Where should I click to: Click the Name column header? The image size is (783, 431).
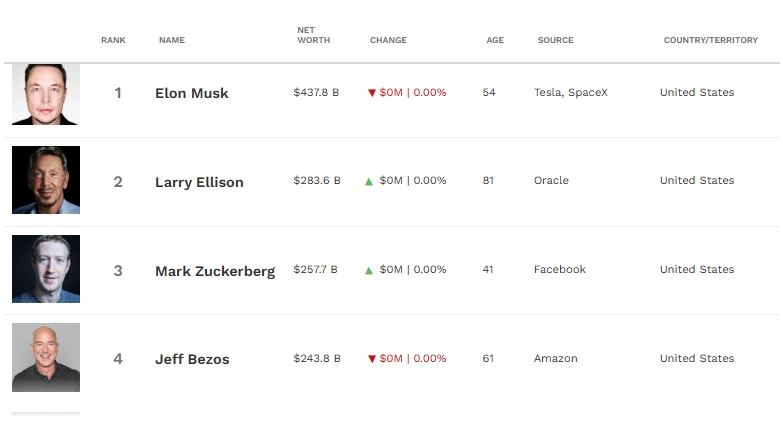click(x=172, y=40)
